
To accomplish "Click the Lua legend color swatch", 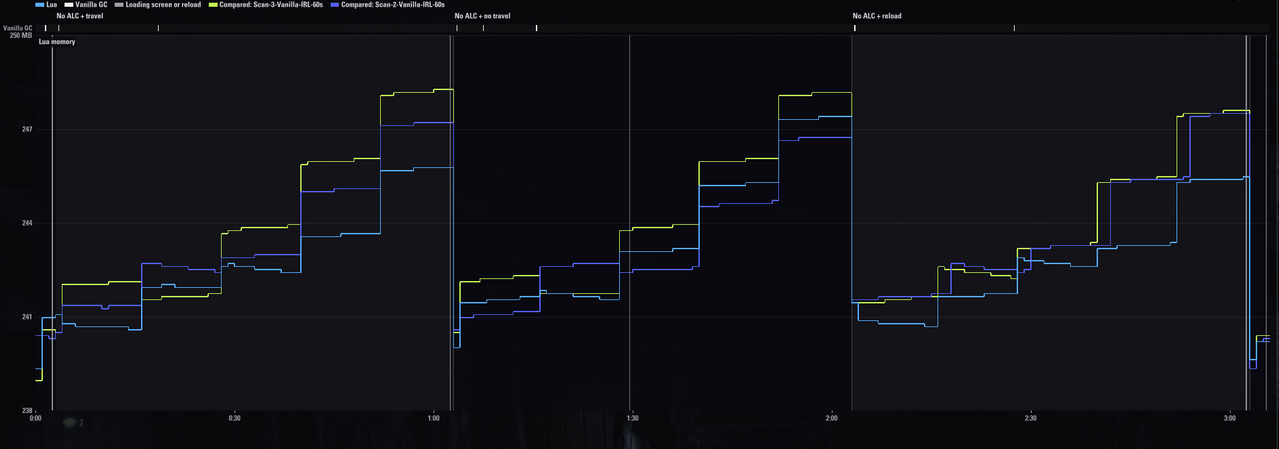I will point(40,5).
